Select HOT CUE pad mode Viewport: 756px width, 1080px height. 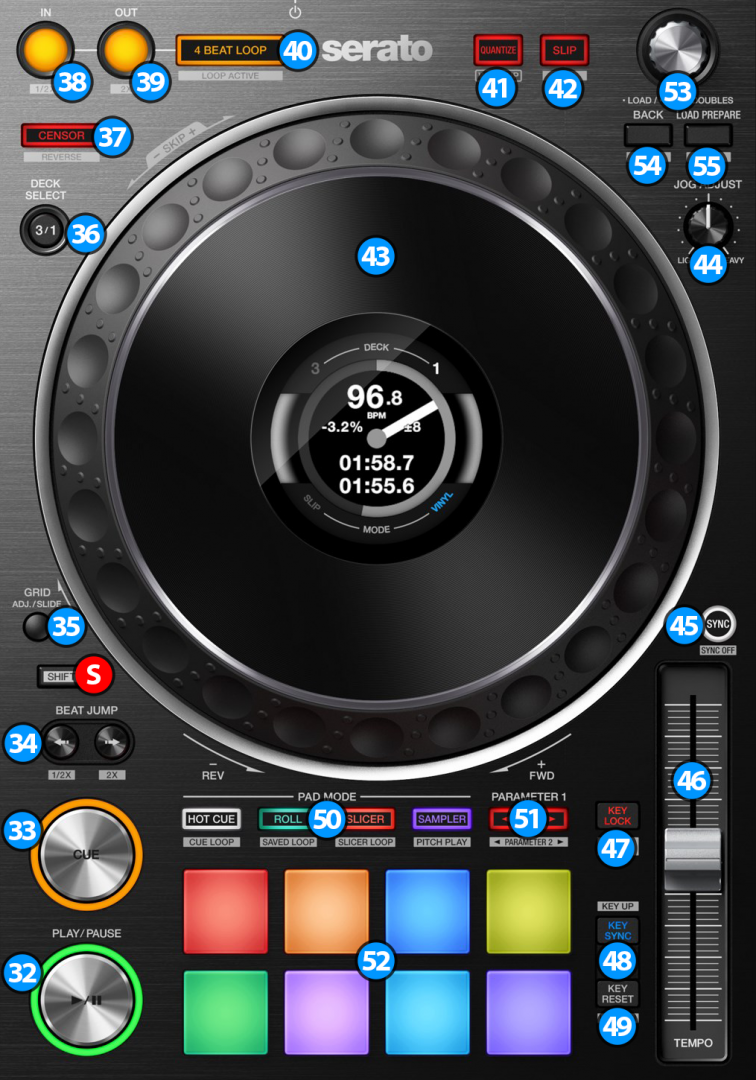click(x=211, y=819)
